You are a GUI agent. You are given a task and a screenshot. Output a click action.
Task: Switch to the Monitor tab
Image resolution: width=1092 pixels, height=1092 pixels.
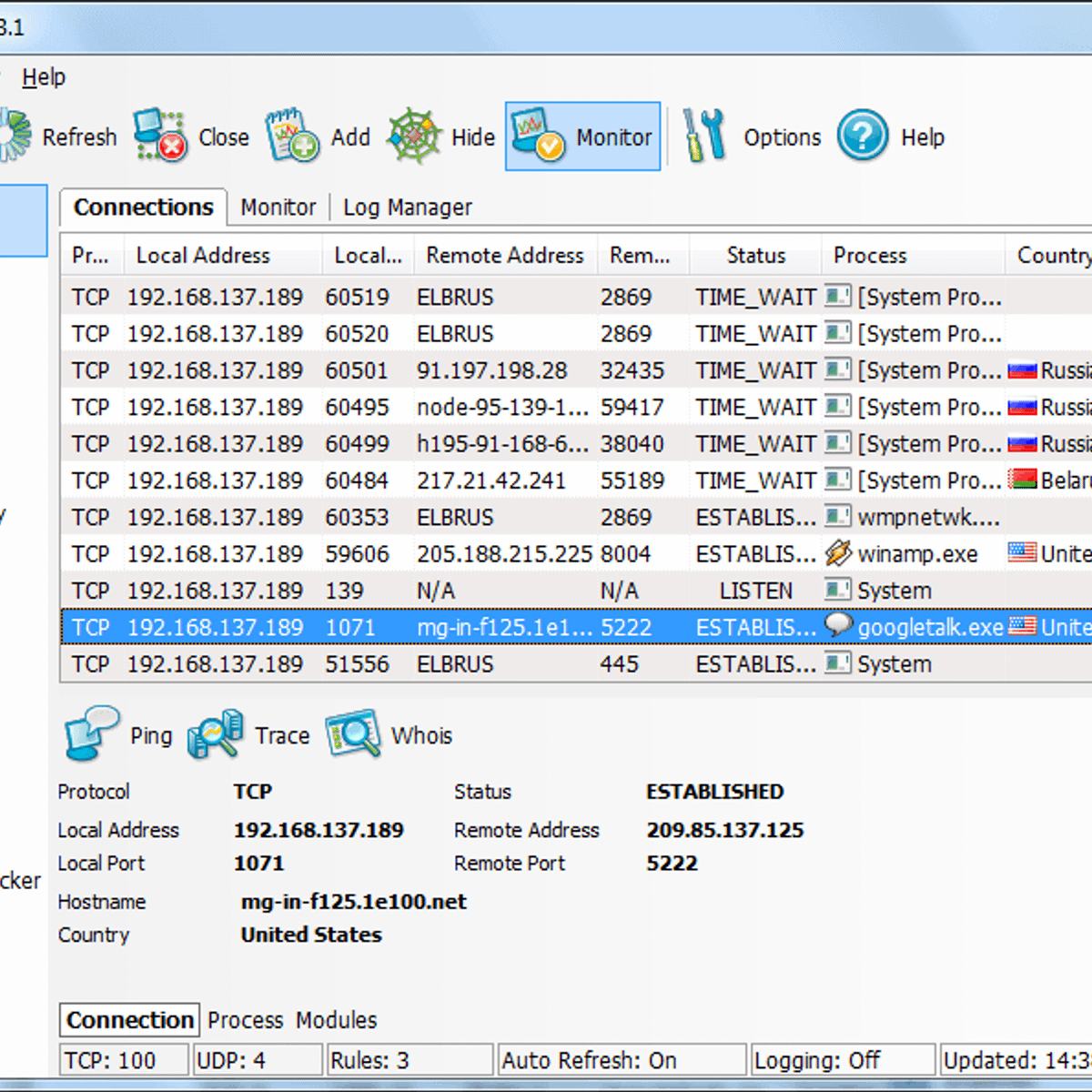[278, 207]
